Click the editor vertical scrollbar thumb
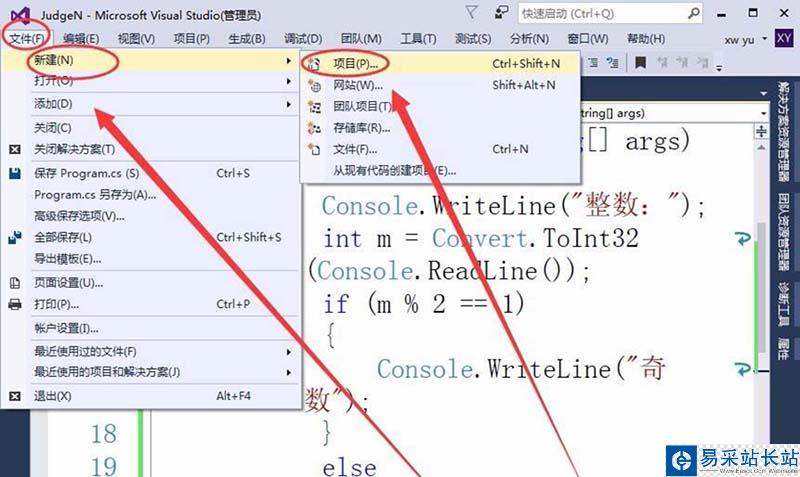800x477 pixels. click(761, 288)
